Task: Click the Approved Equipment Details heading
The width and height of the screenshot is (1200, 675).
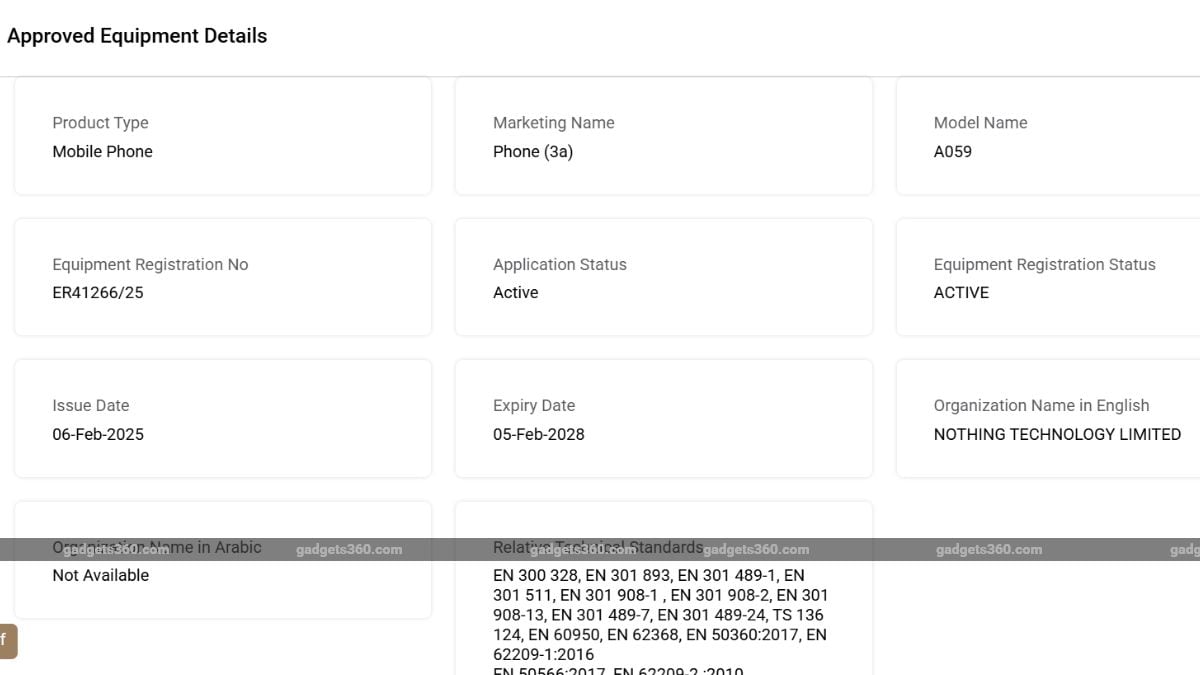Action: coord(137,36)
